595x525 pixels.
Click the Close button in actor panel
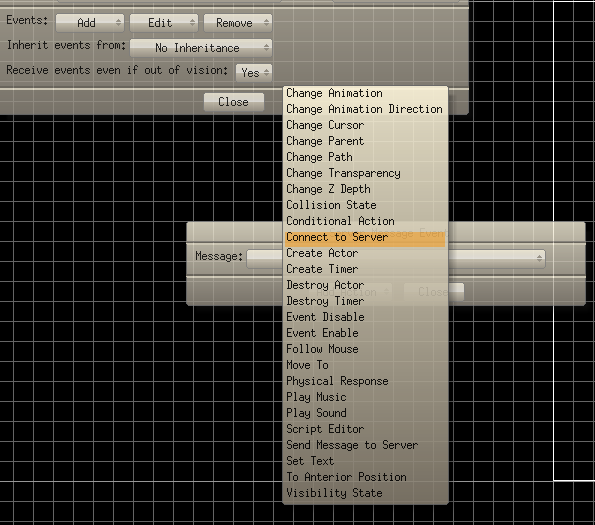click(233, 102)
